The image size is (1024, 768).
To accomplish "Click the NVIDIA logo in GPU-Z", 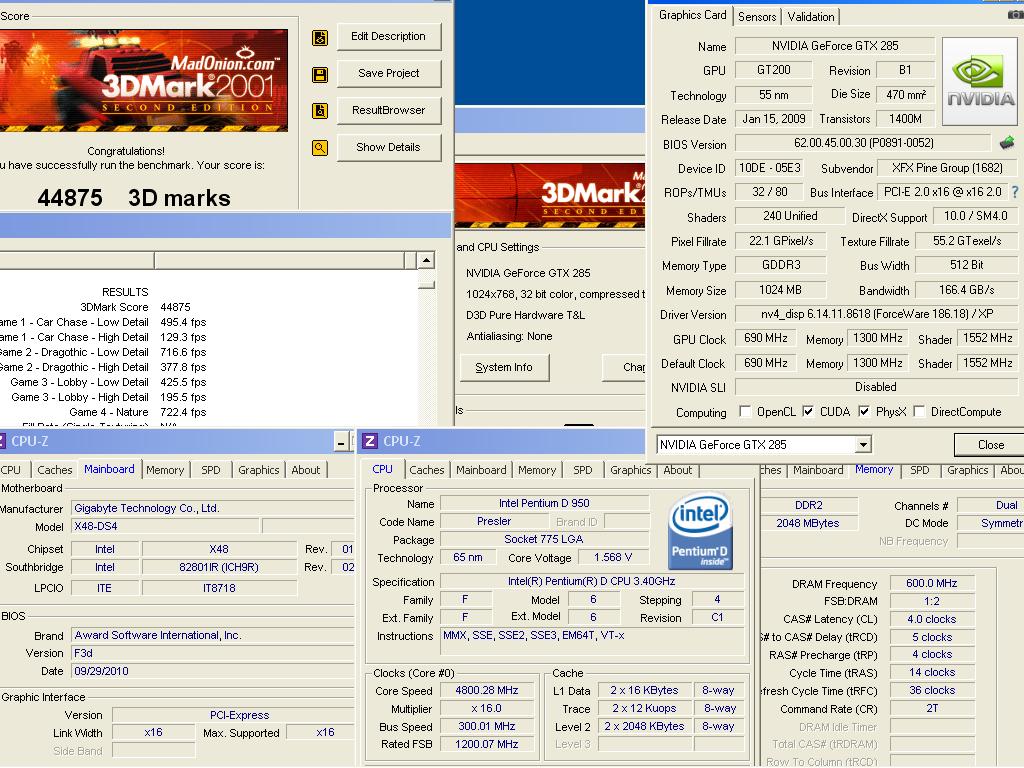I will (x=980, y=81).
